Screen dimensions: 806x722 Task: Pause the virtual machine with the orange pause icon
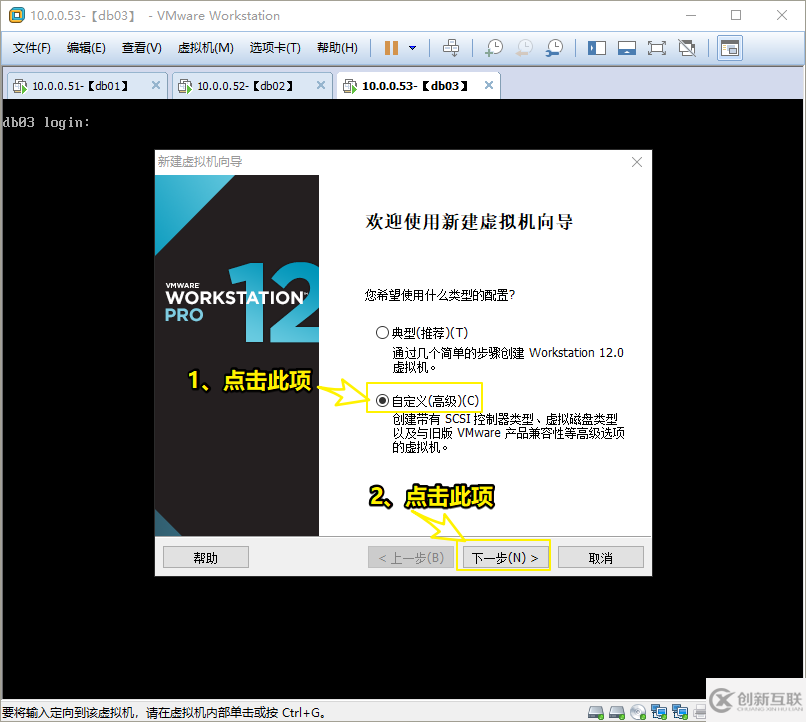(391, 48)
